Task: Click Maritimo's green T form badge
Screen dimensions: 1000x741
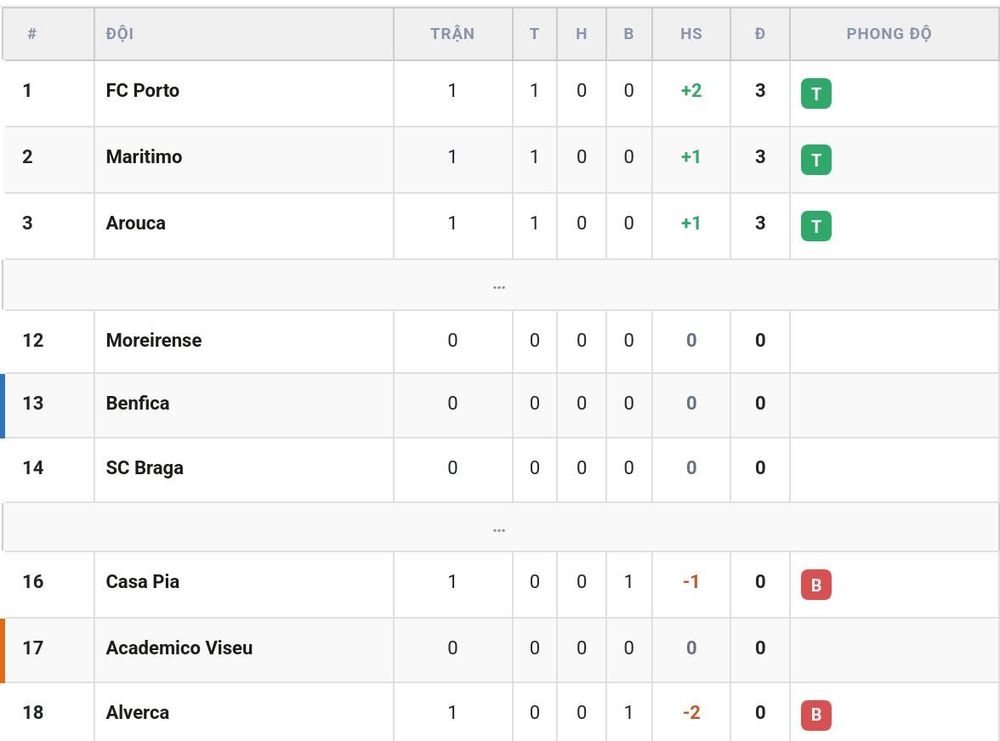Action: click(816, 159)
